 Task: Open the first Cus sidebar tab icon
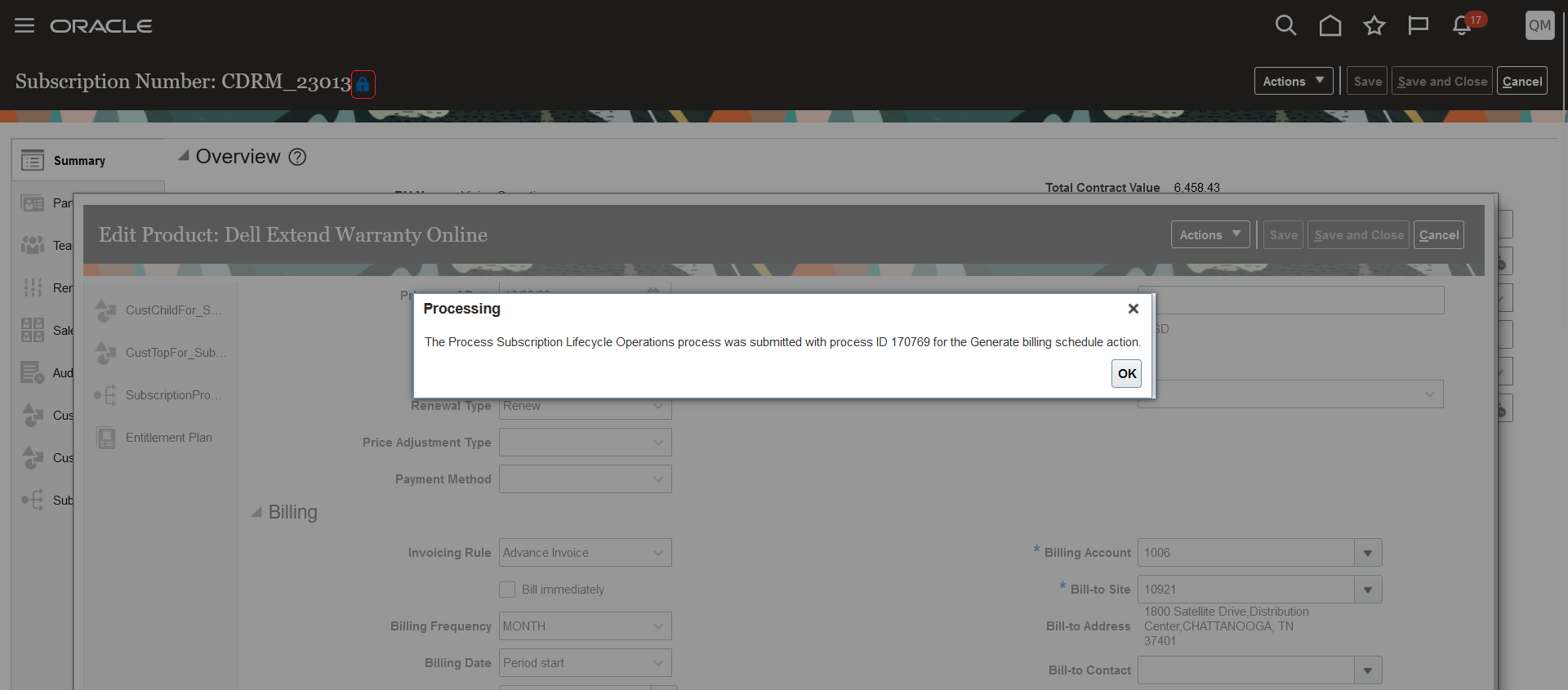pos(33,415)
